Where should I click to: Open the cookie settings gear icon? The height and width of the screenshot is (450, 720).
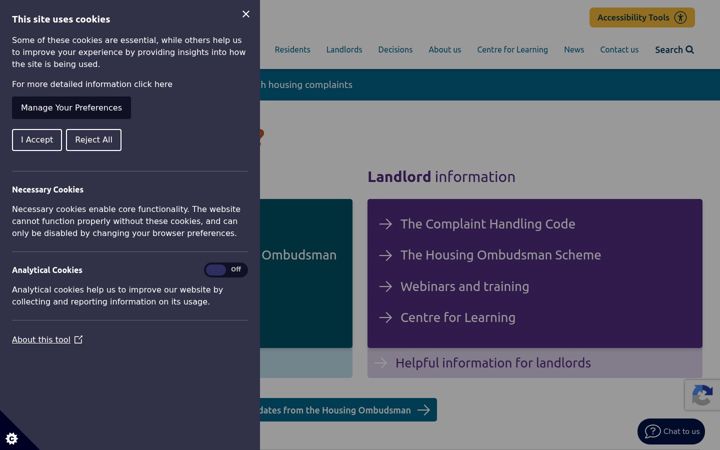point(12,439)
